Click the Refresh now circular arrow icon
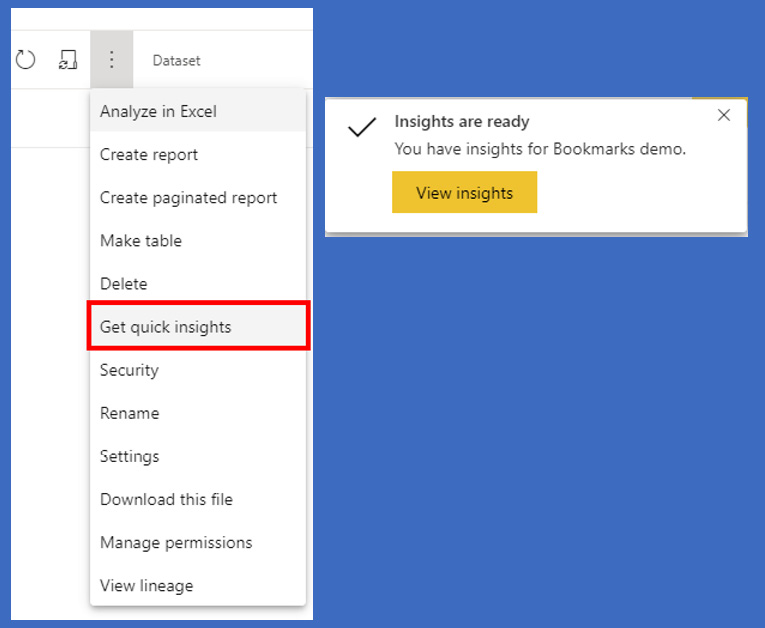Image resolution: width=765 pixels, height=628 pixels. pyautogui.click(x=26, y=60)
